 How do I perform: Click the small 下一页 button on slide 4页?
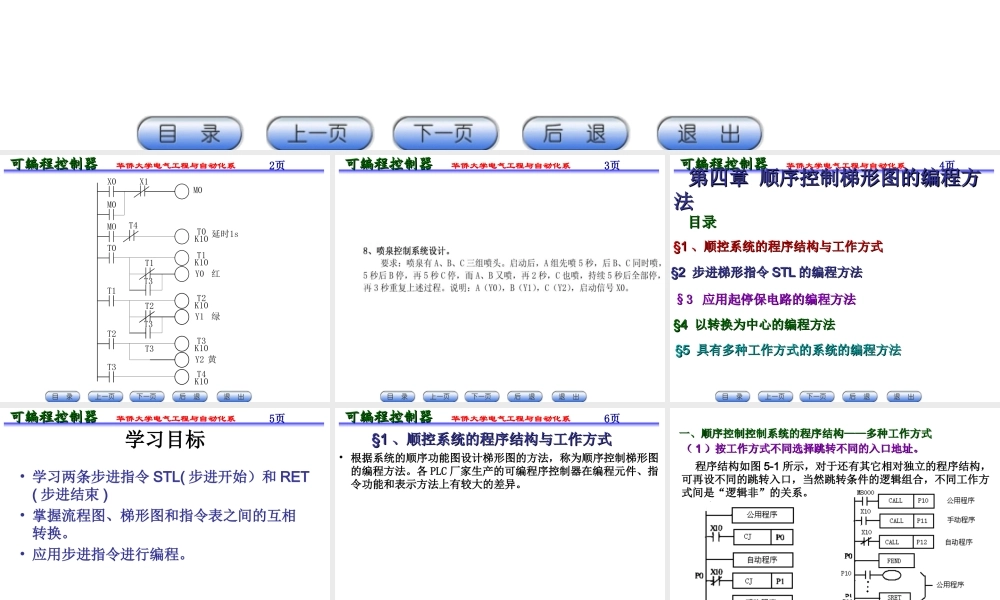pyautogui.click(x=816, y=397)
